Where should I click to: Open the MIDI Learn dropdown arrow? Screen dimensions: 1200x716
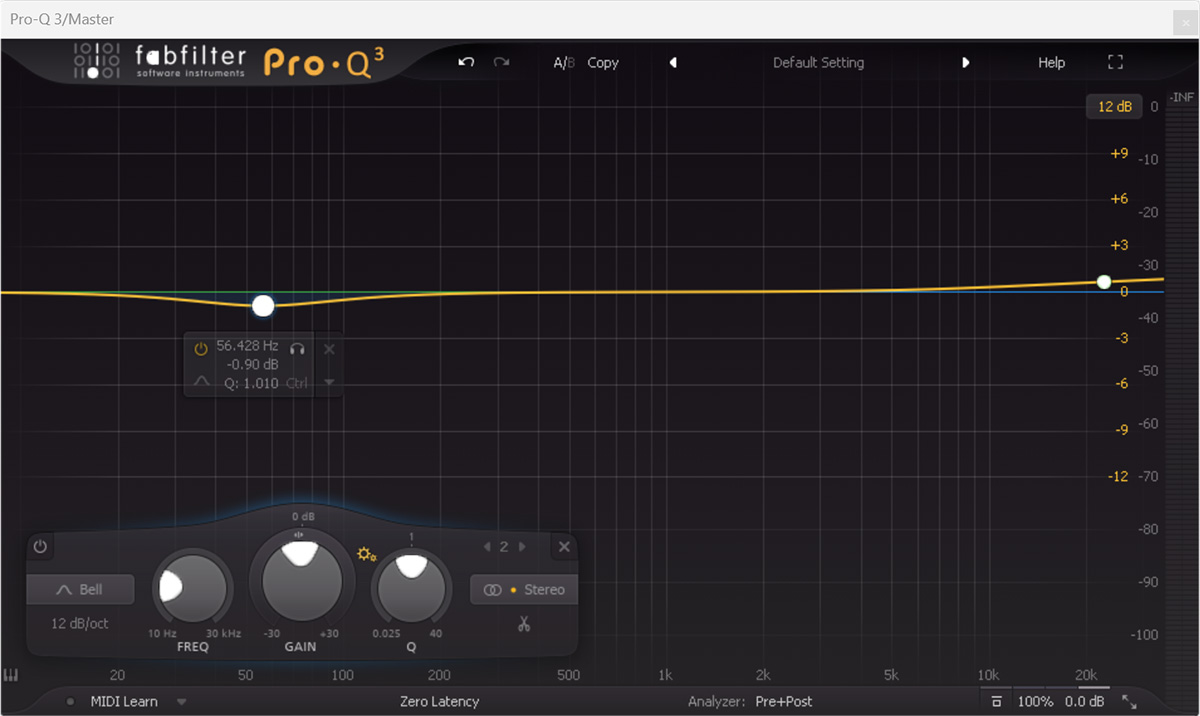182,702
